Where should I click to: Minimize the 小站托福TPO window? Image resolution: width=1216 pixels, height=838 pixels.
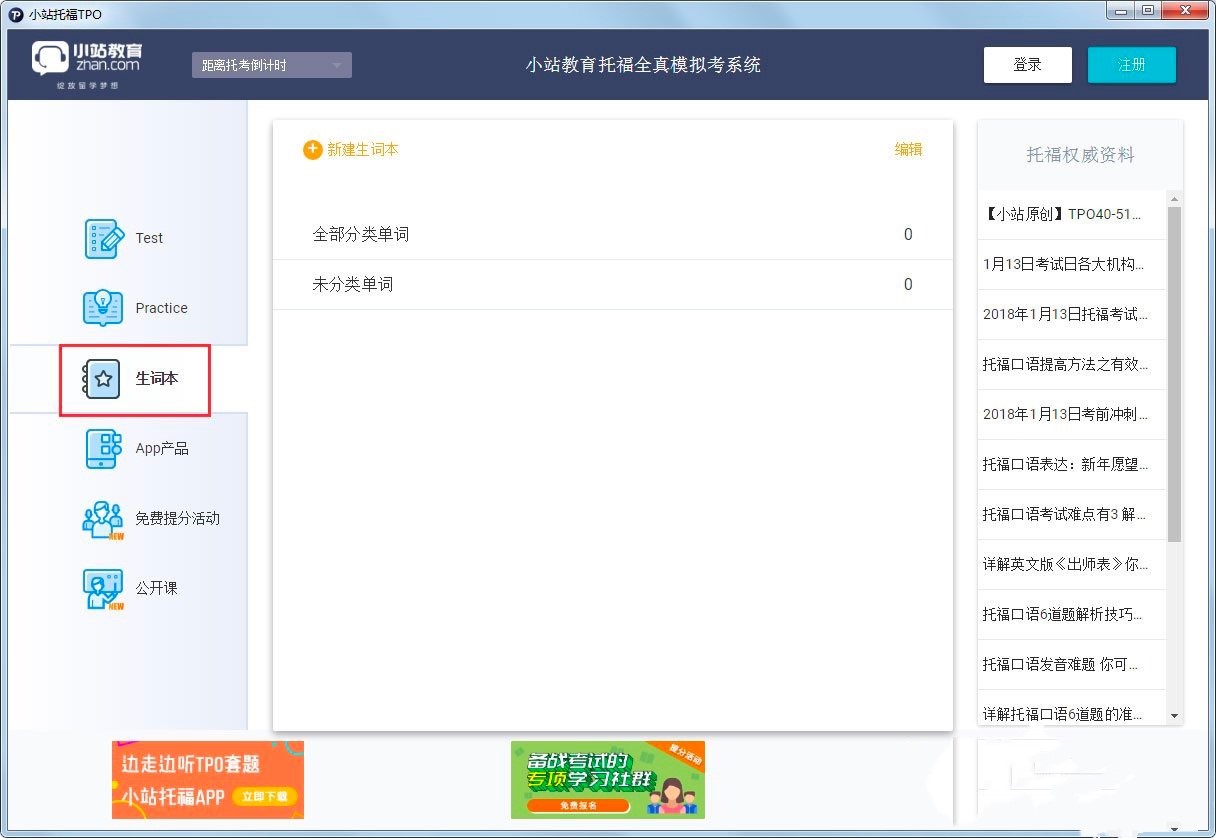click(x=1120, y=10)
